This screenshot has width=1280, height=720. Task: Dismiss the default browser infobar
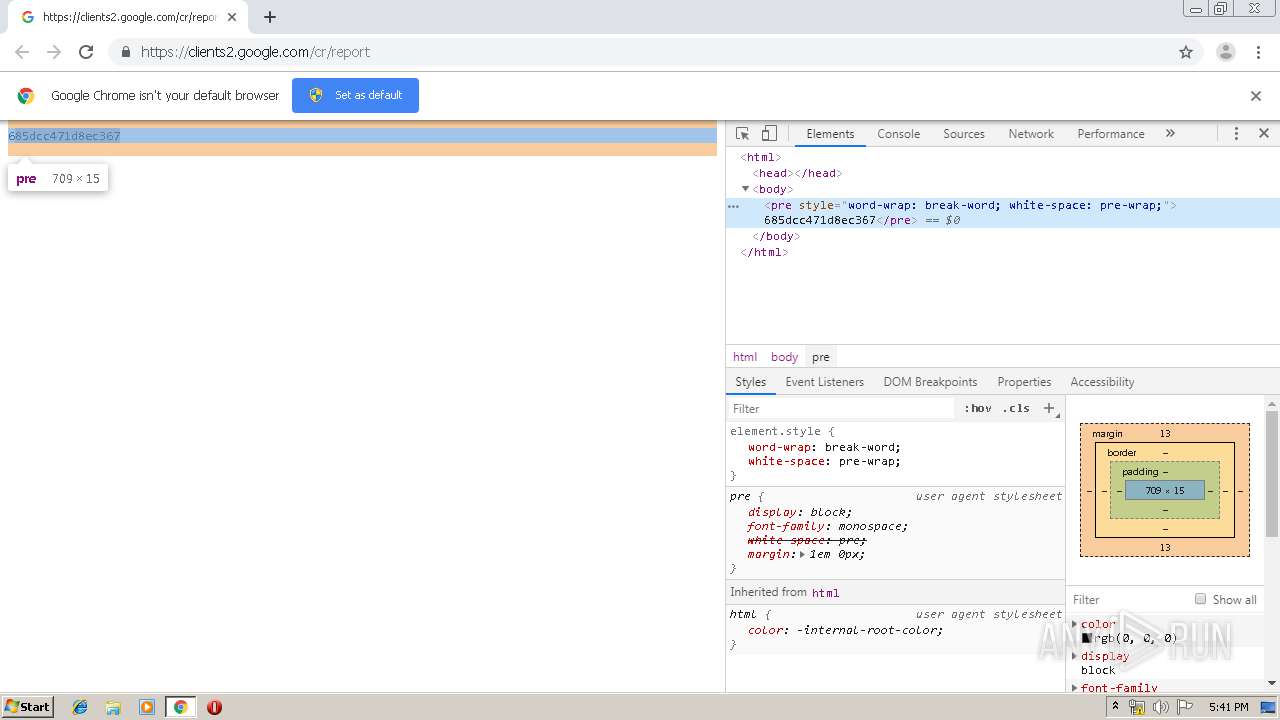[x=1256, y=96]
